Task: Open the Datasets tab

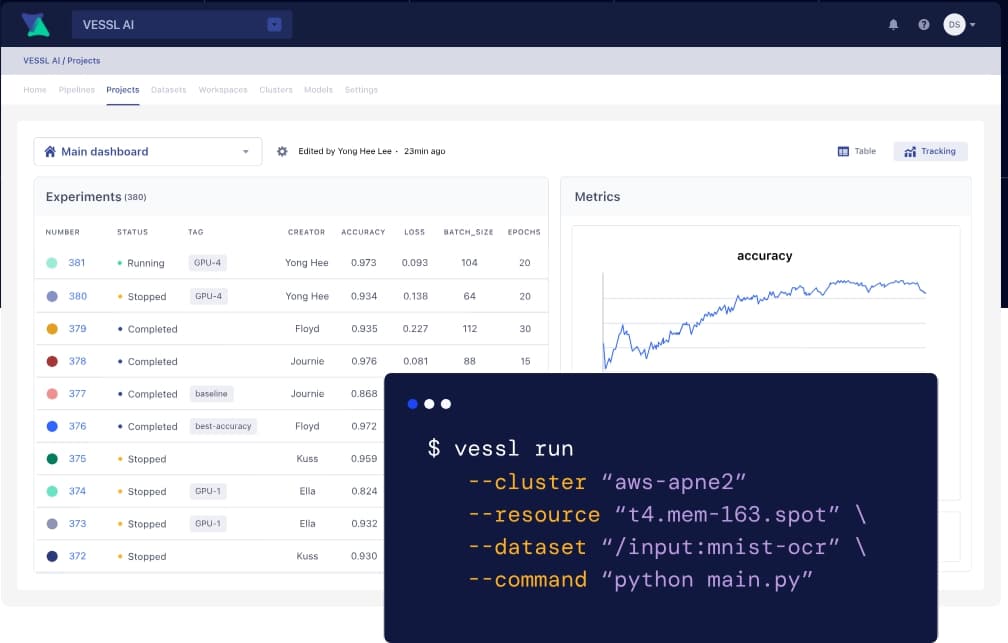Action: (168, 90)
